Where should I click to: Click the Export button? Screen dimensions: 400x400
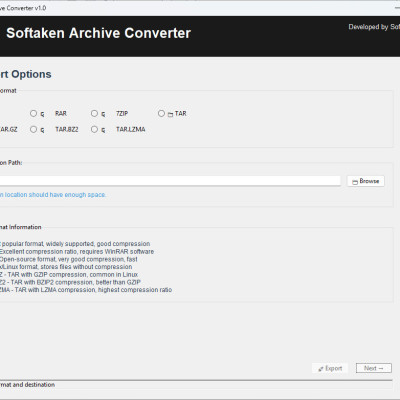point(330,368)
